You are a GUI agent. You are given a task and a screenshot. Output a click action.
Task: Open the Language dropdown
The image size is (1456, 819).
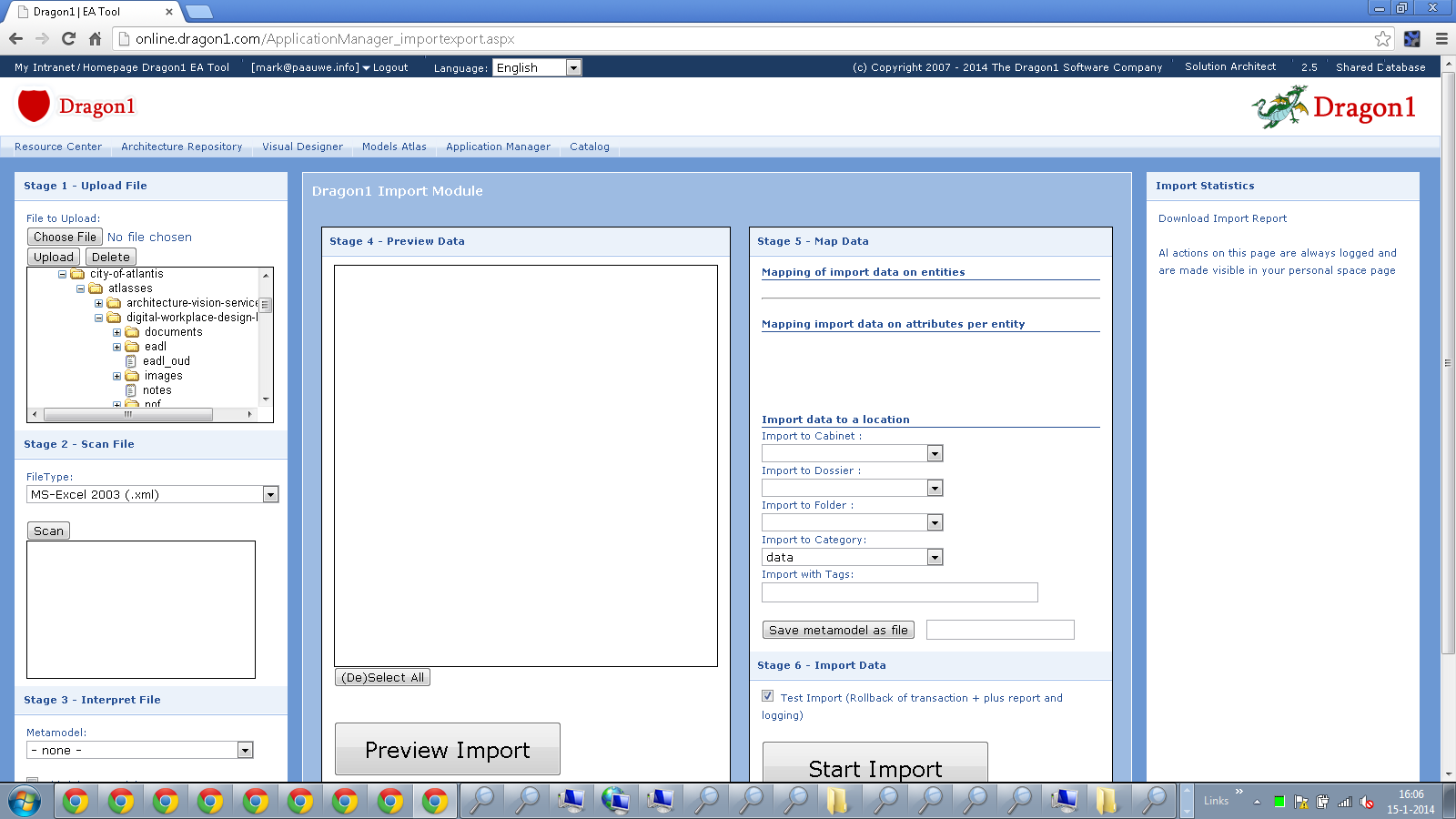[537, 67]
